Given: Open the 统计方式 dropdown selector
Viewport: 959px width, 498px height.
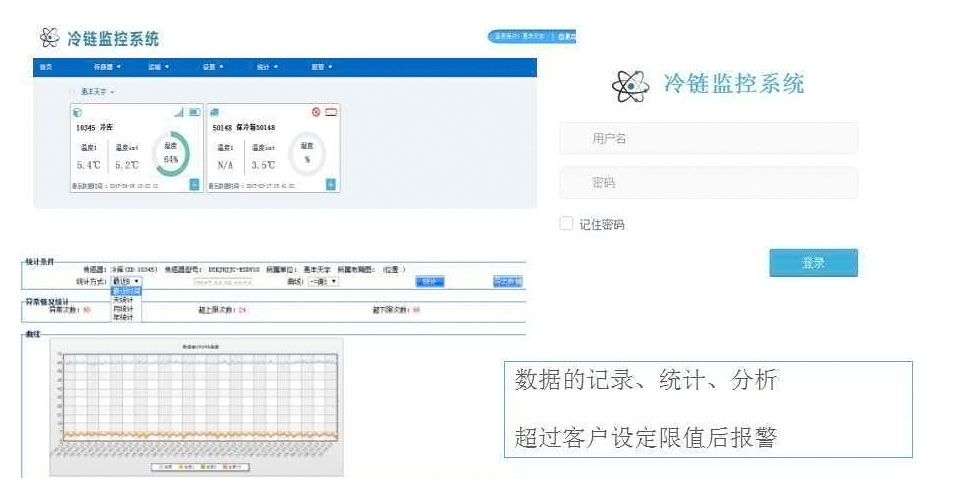Looking at the screenshot, I should (126, 282).
